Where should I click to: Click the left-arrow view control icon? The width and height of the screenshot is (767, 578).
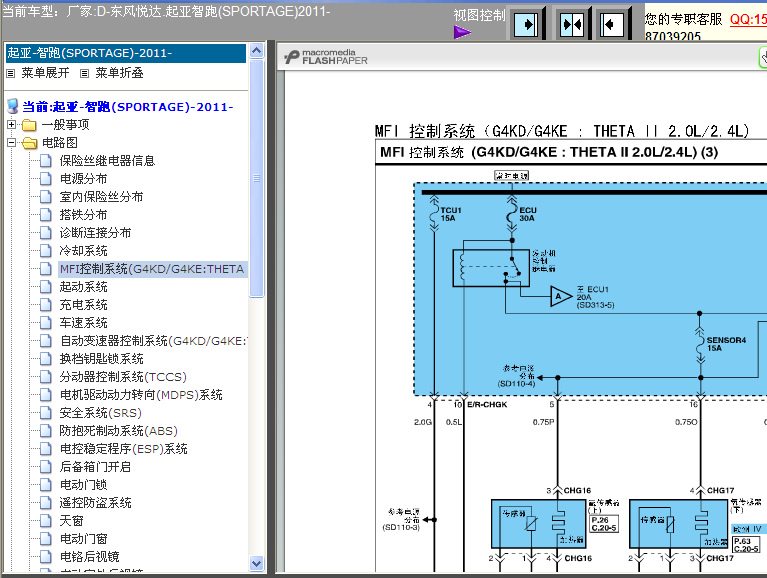point(612,23)
